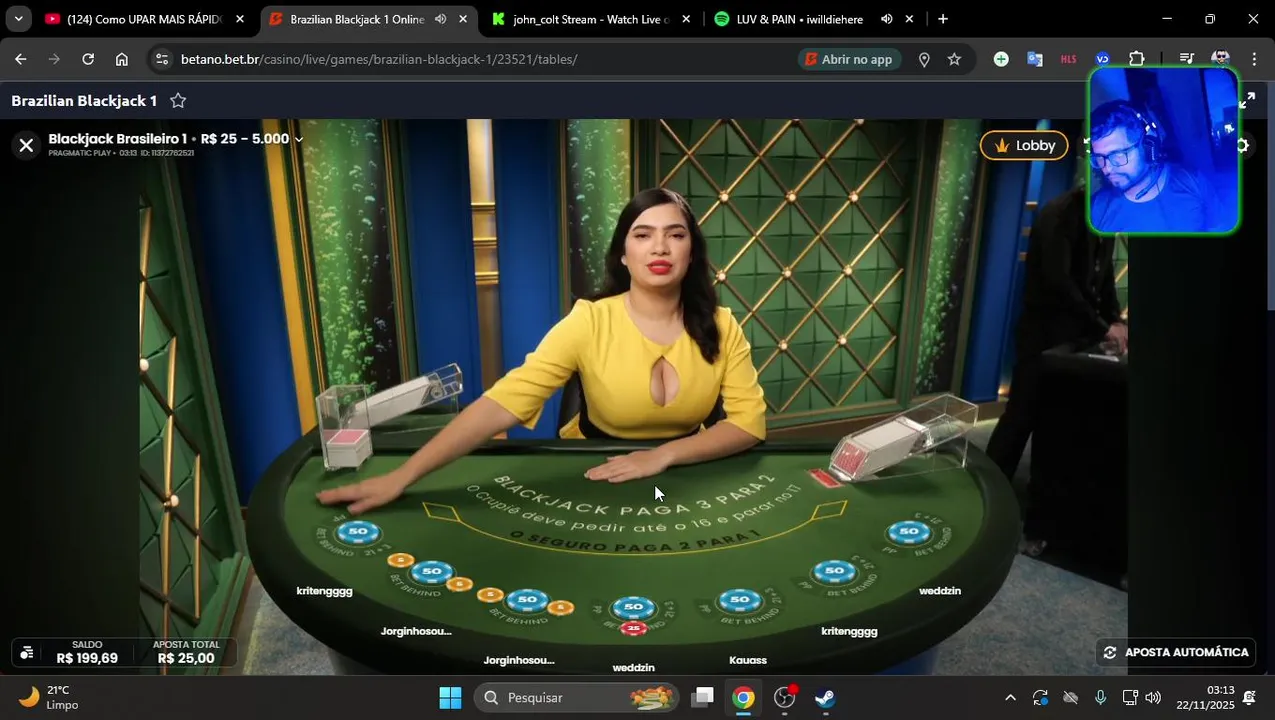Click the APOSTA TOTAL R$ 25,00 display
Image resolution: width=1275 pixels, height=720 pixels.
(186, 652)
